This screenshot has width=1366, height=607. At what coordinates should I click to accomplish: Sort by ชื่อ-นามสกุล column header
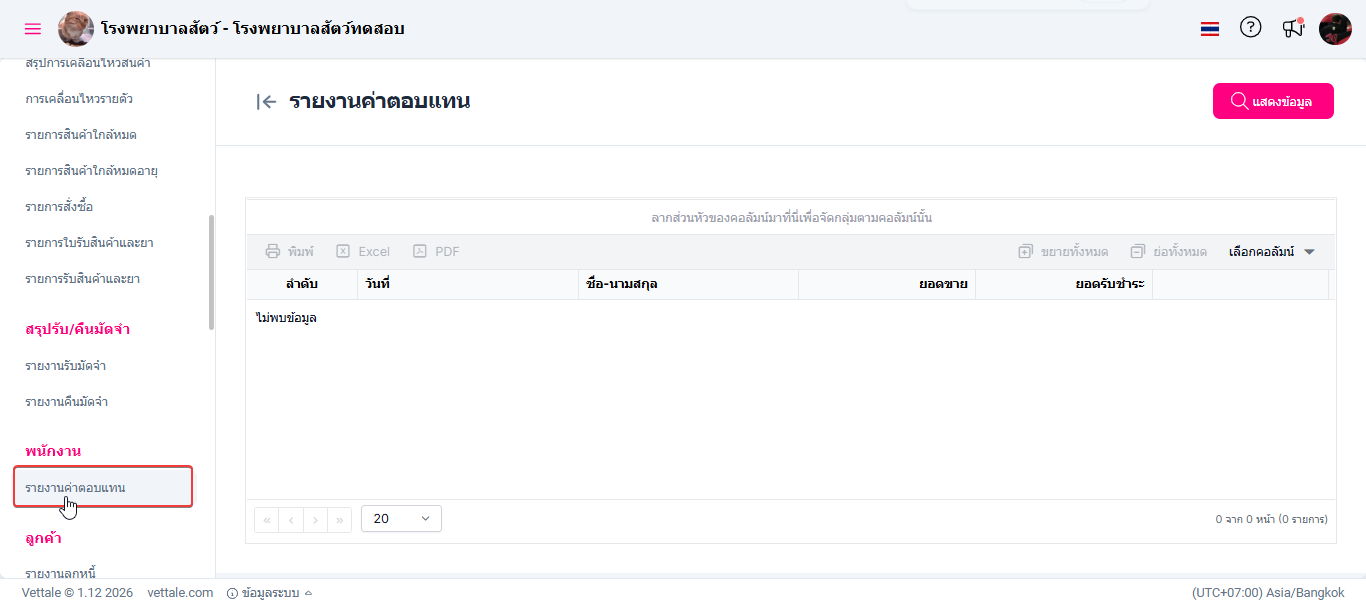(x=688, y=284)
